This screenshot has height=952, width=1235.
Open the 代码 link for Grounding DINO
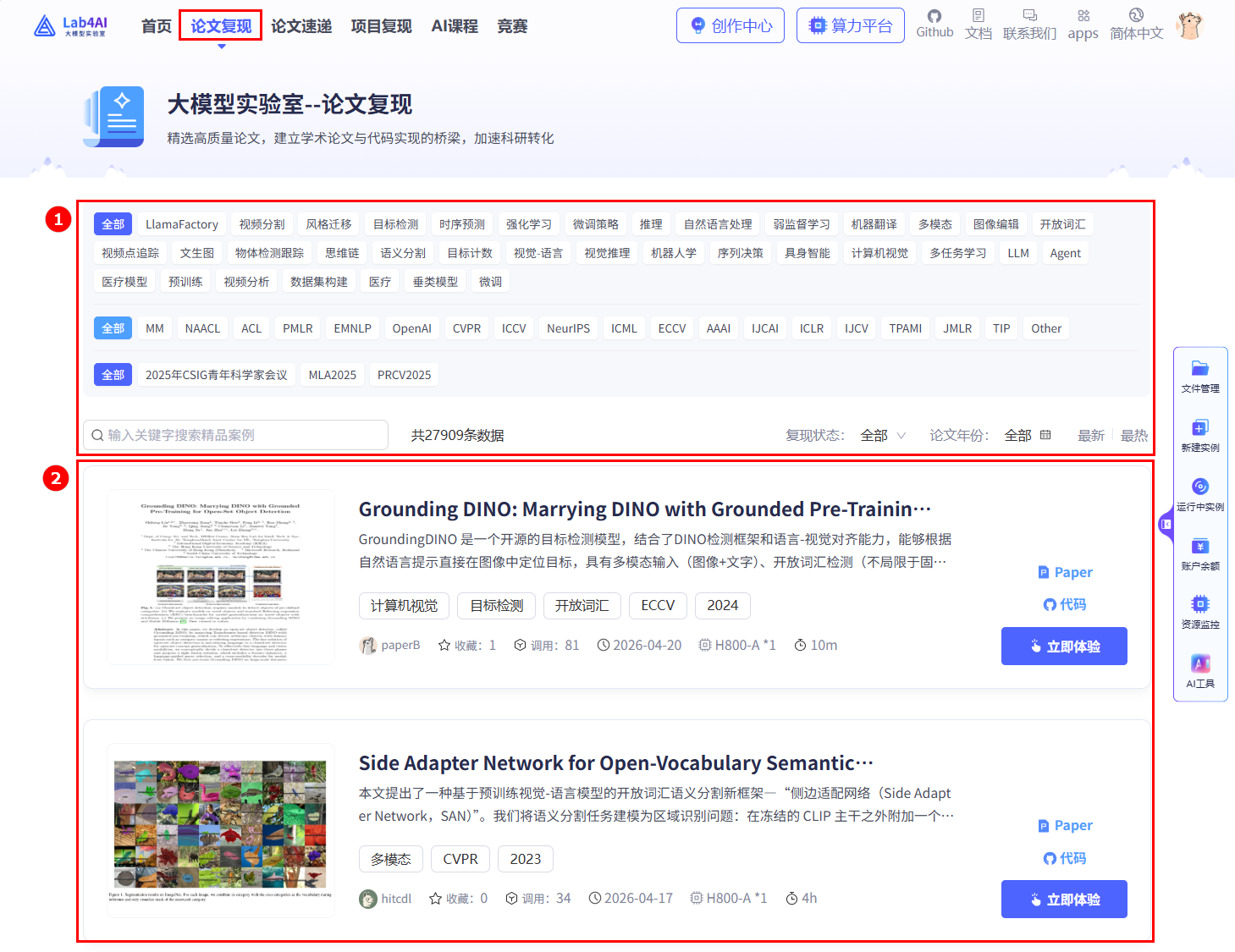coord(1065,604)
